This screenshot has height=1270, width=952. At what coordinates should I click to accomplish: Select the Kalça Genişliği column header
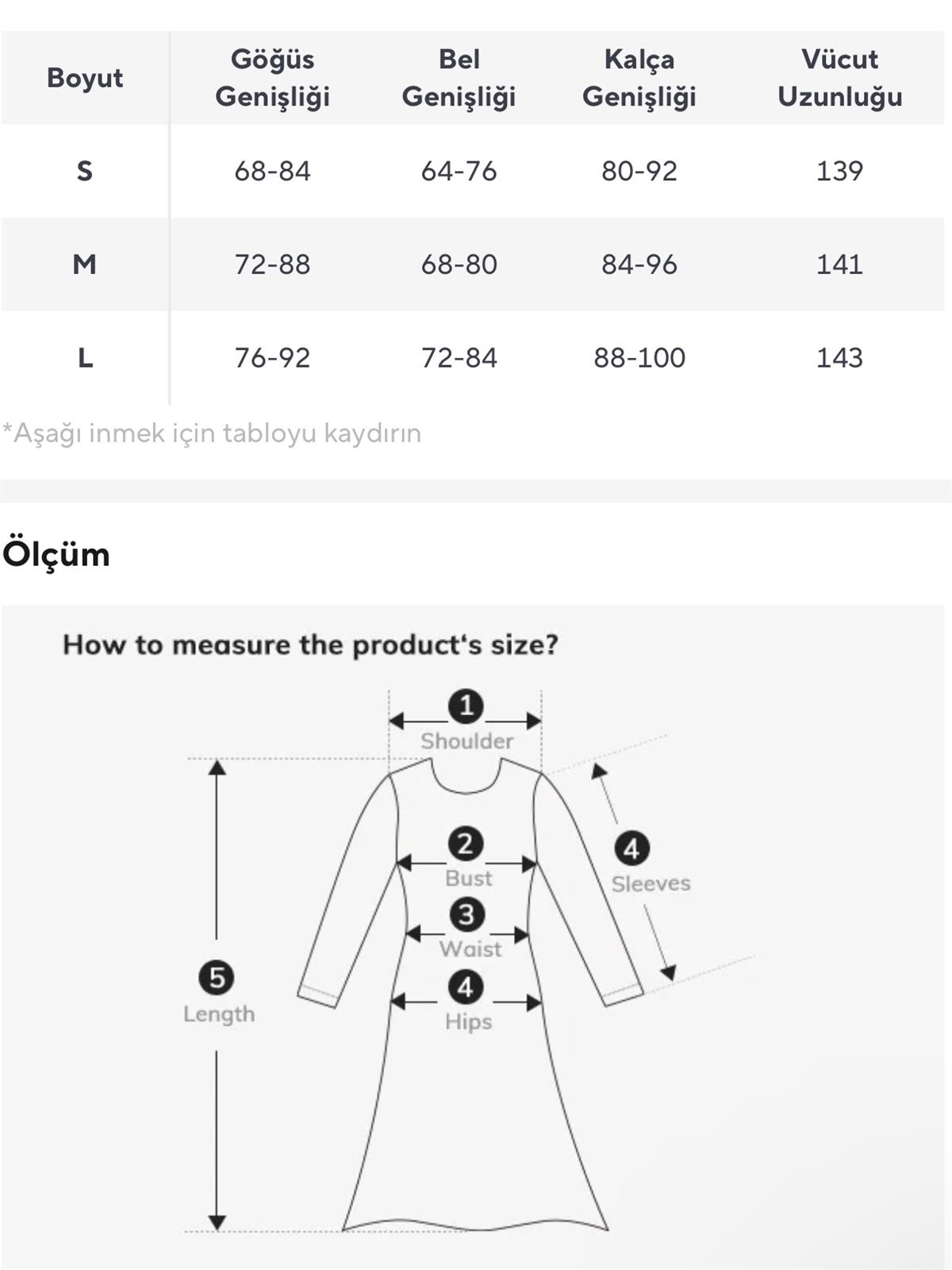click(639, 78)
